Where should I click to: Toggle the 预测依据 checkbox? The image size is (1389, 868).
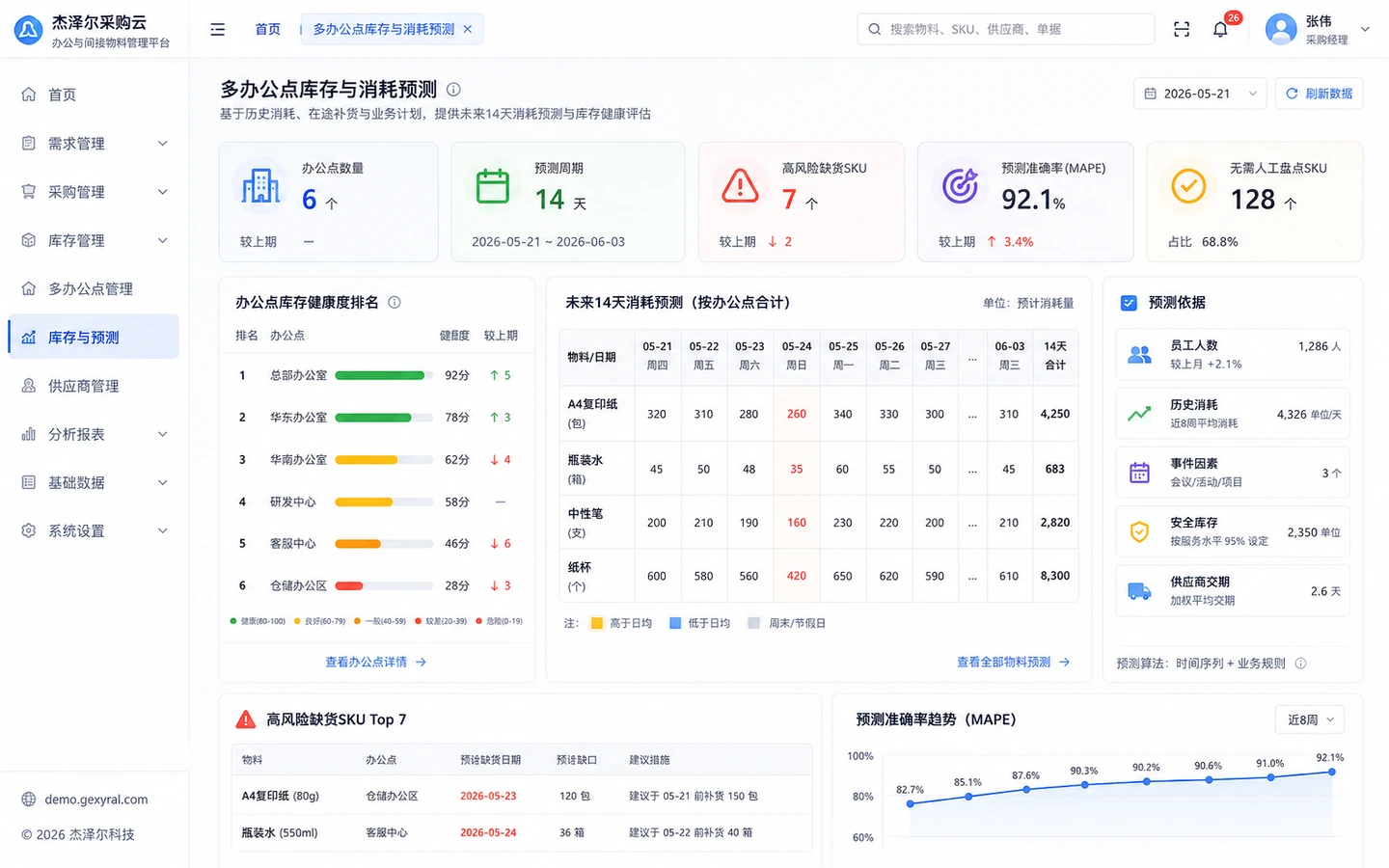(1129, 303)
